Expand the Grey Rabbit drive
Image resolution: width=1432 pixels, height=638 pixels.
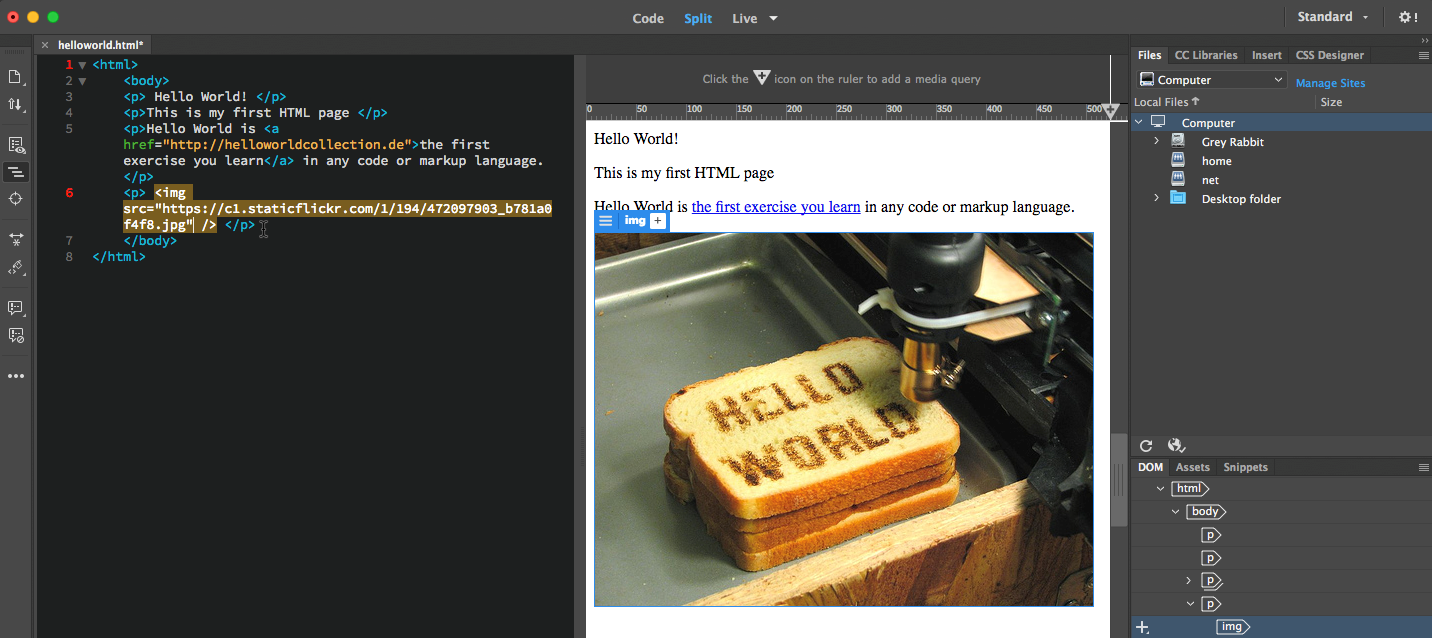pos(1157,142)
